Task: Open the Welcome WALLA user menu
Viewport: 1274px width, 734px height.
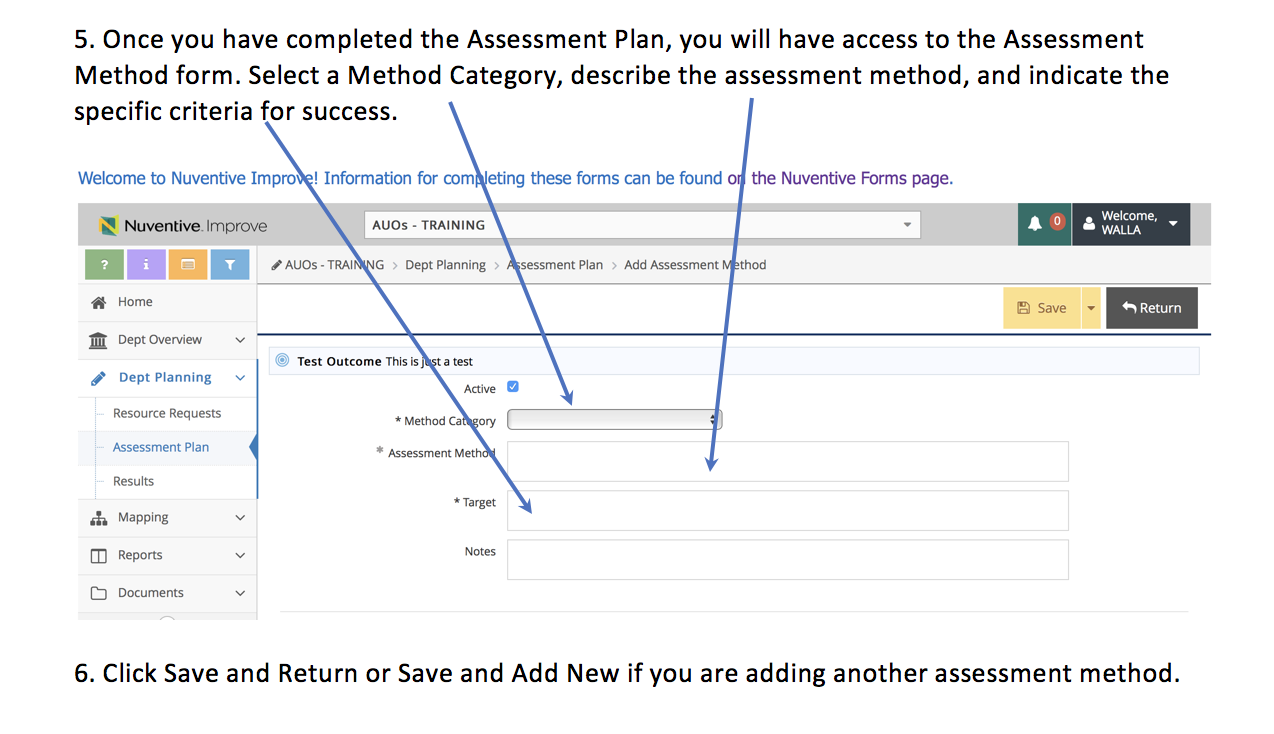Action: (1130, 224)
